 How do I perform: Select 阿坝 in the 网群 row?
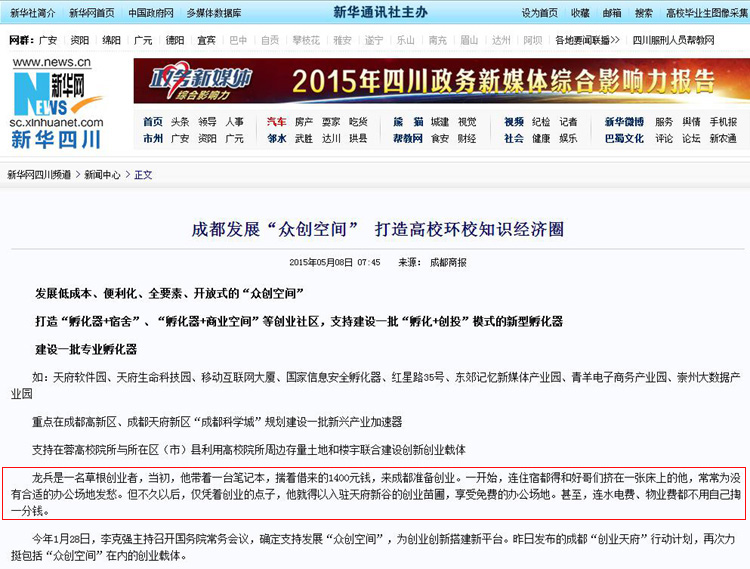(x=533, y=40)
